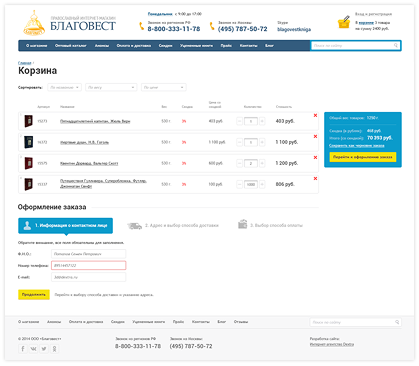Click the quantity box showing 1000
This screenshot has height=366, width=419.
point(251,184)
